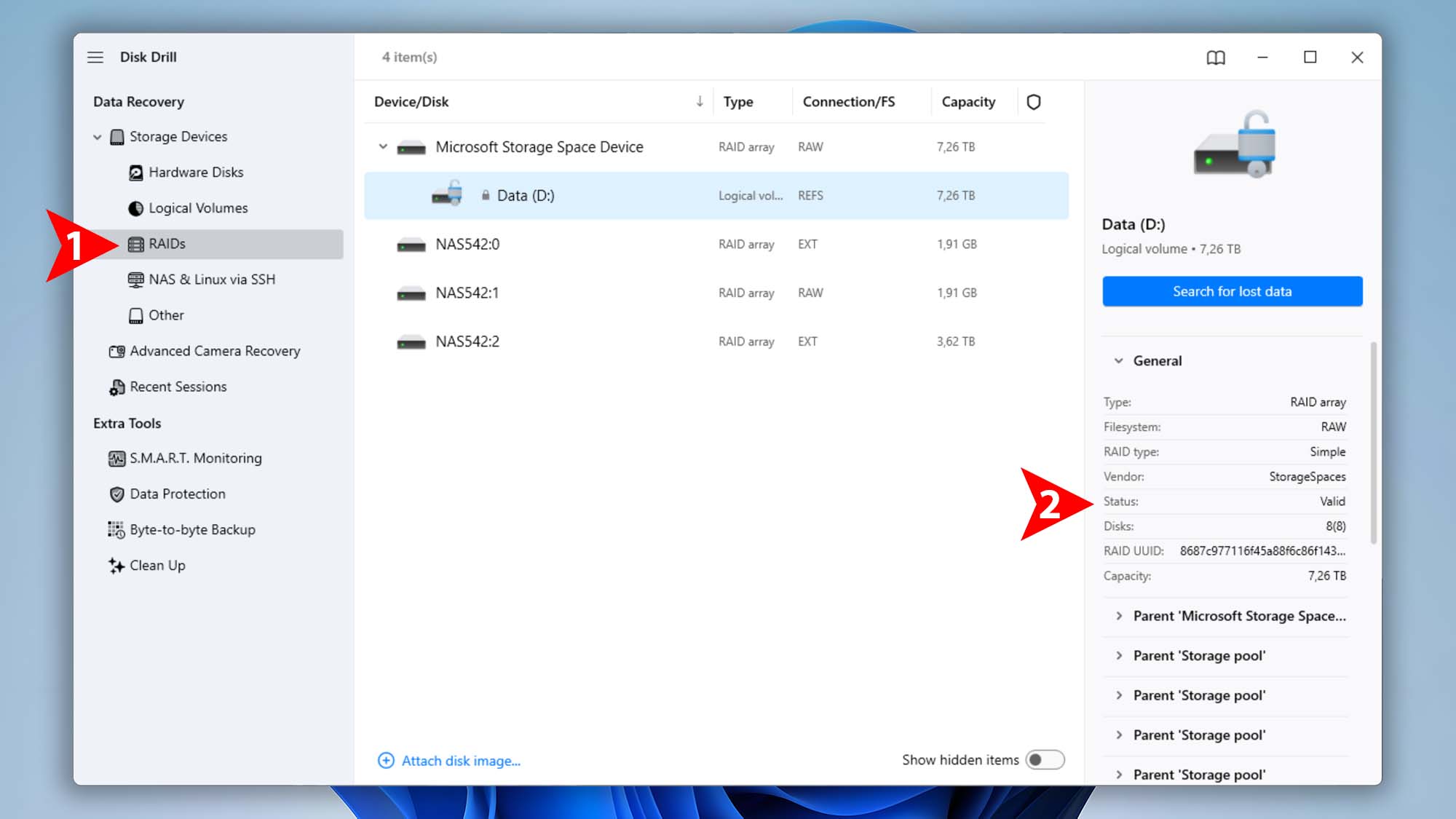The height and width of the screenshot is (819, 1456).
Task: Sort by Type column header
Action: 738,102
